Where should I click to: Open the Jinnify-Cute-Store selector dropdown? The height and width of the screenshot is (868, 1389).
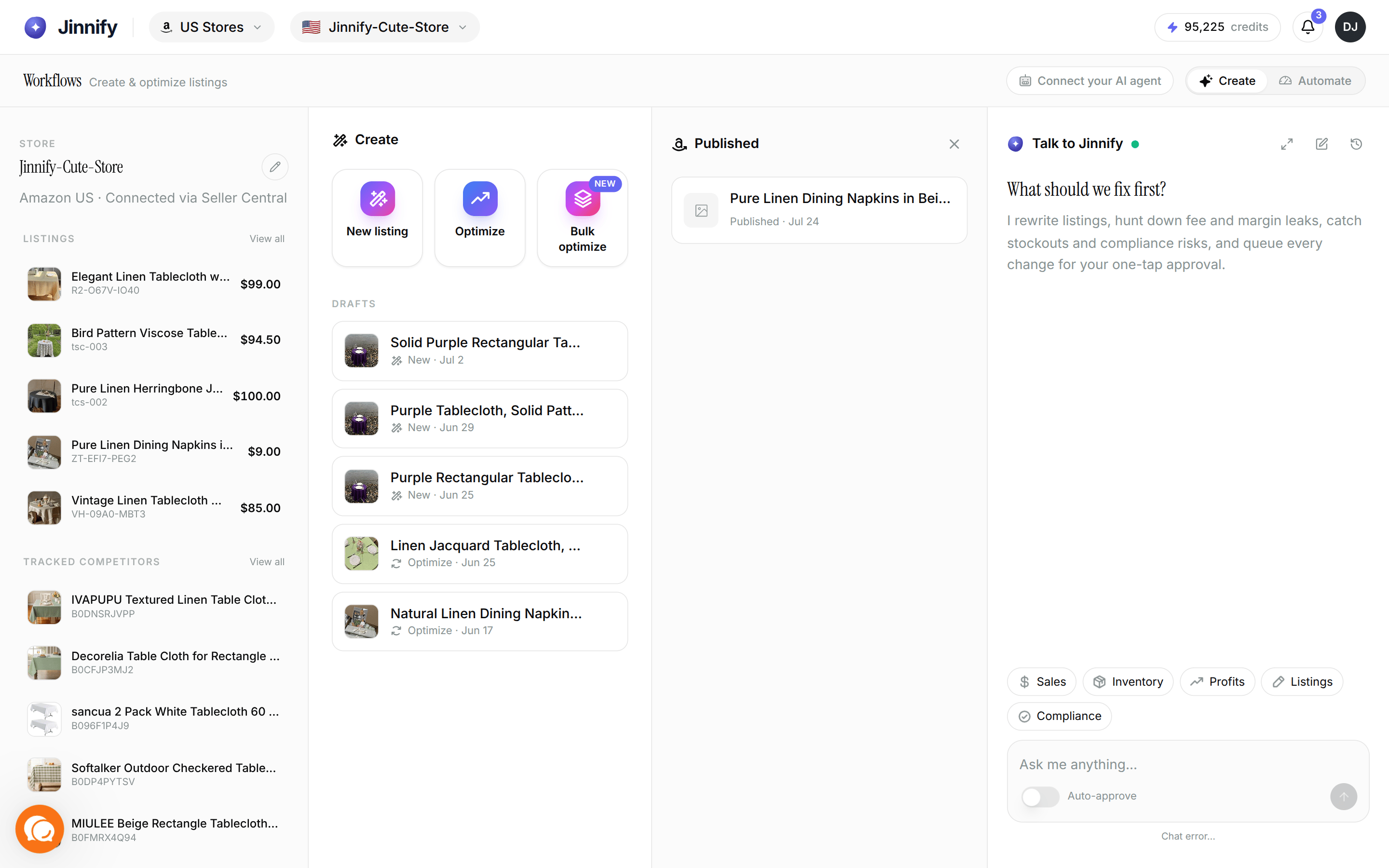tap(384, 27)
